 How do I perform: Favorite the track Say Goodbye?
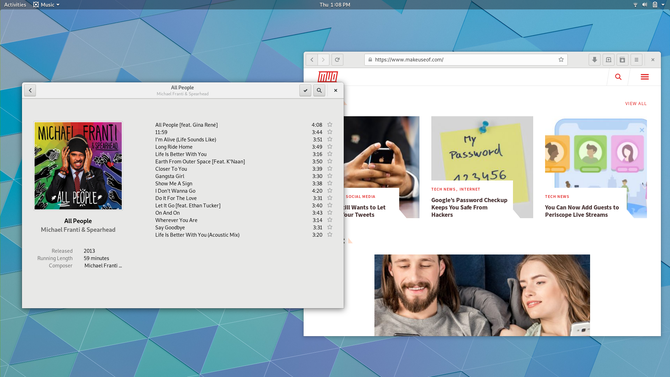click(329, 227)
